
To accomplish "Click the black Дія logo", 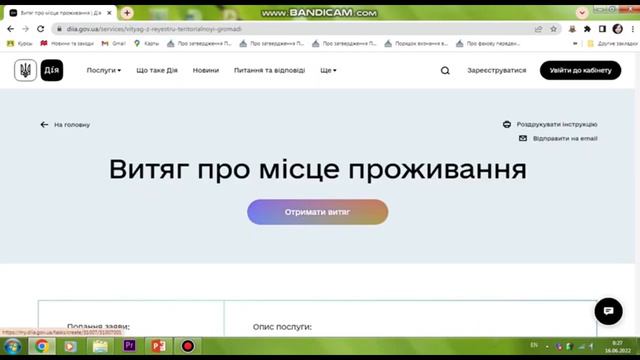I will 52,70.
